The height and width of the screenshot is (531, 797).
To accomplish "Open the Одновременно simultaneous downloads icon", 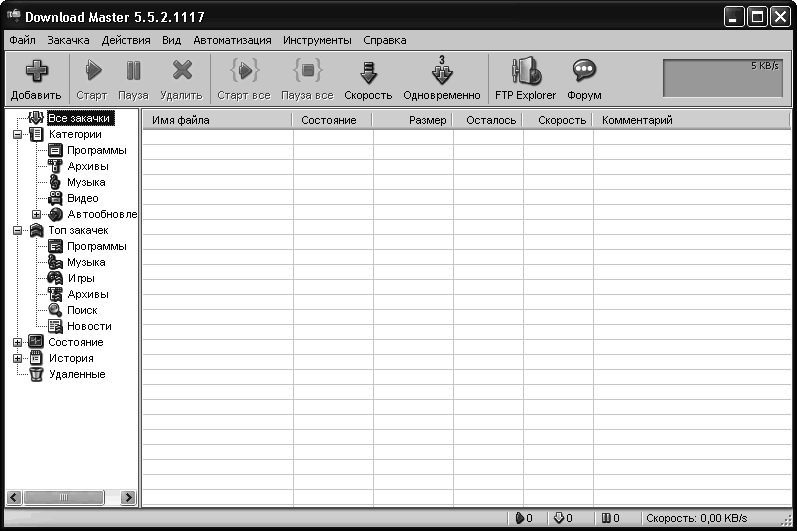I will coord(442,72).
